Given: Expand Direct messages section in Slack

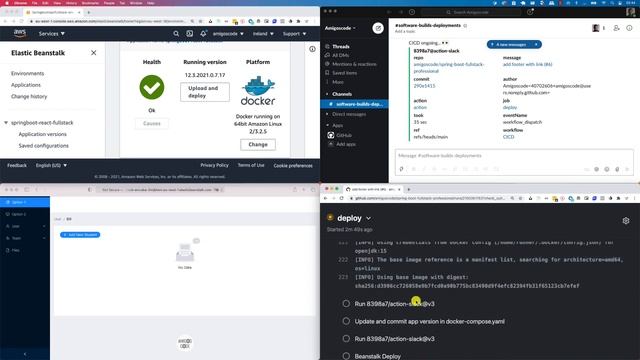Looking at the screenshot, I should pyautogui.click(x=327, y=114).
